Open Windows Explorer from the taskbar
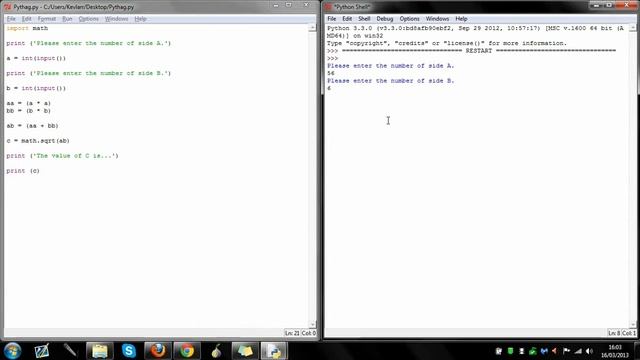 [x=100, y=351]
